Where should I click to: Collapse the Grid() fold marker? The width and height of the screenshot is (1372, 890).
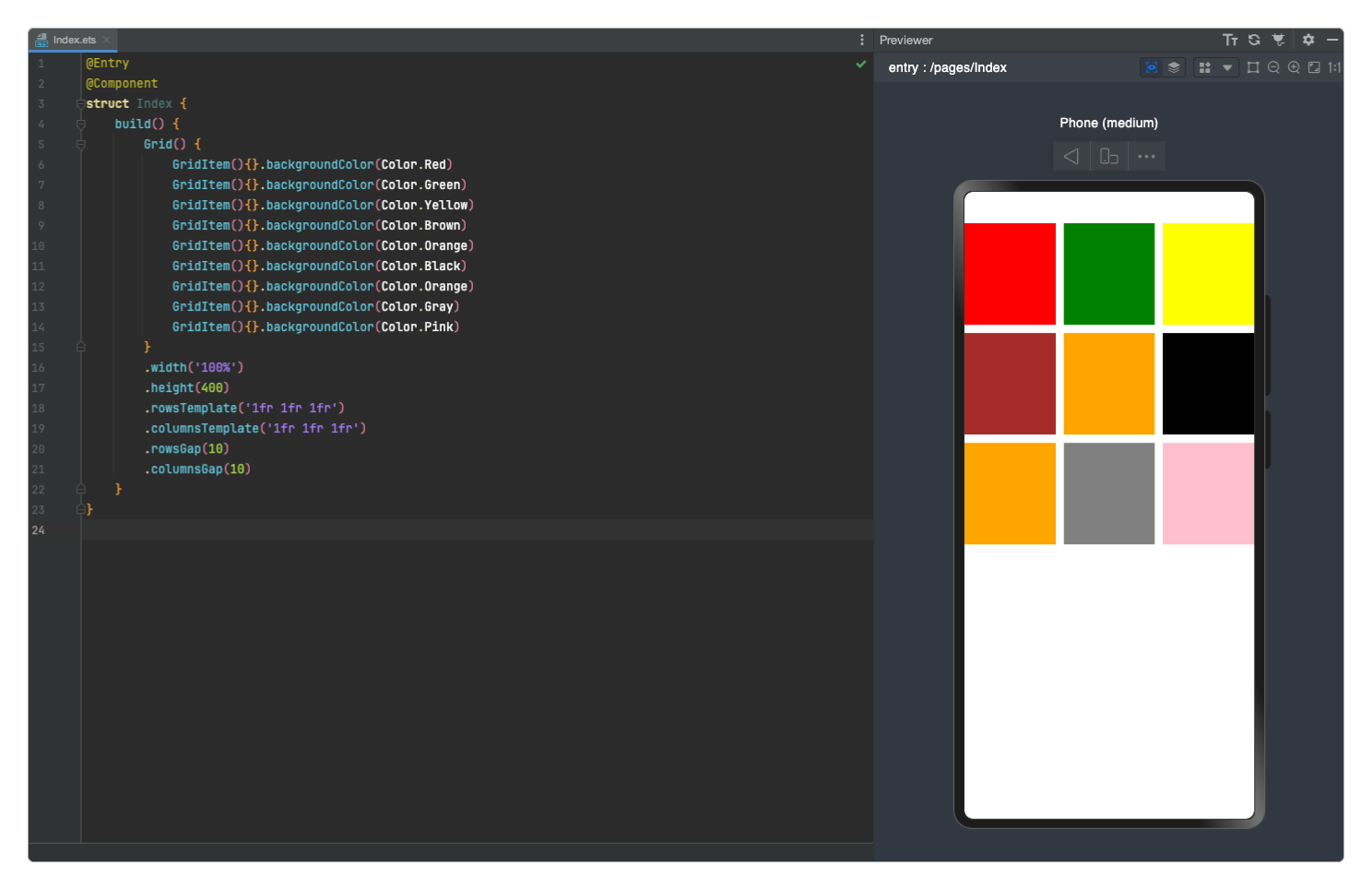(80, 145)
